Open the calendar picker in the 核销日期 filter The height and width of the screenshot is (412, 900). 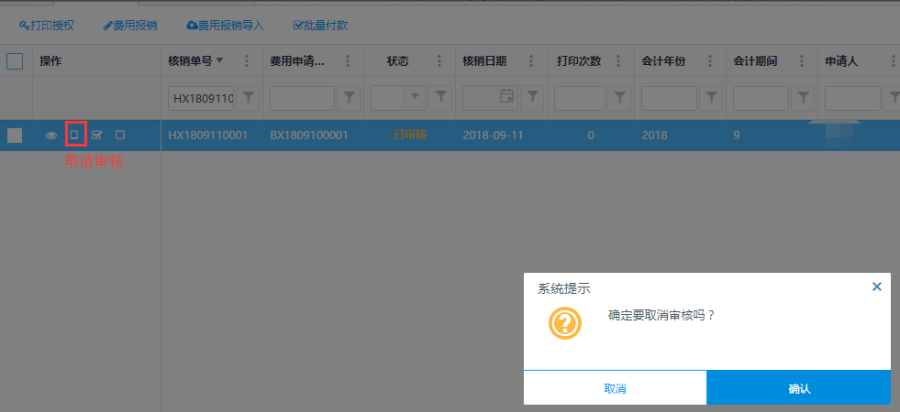pos(507,98)
